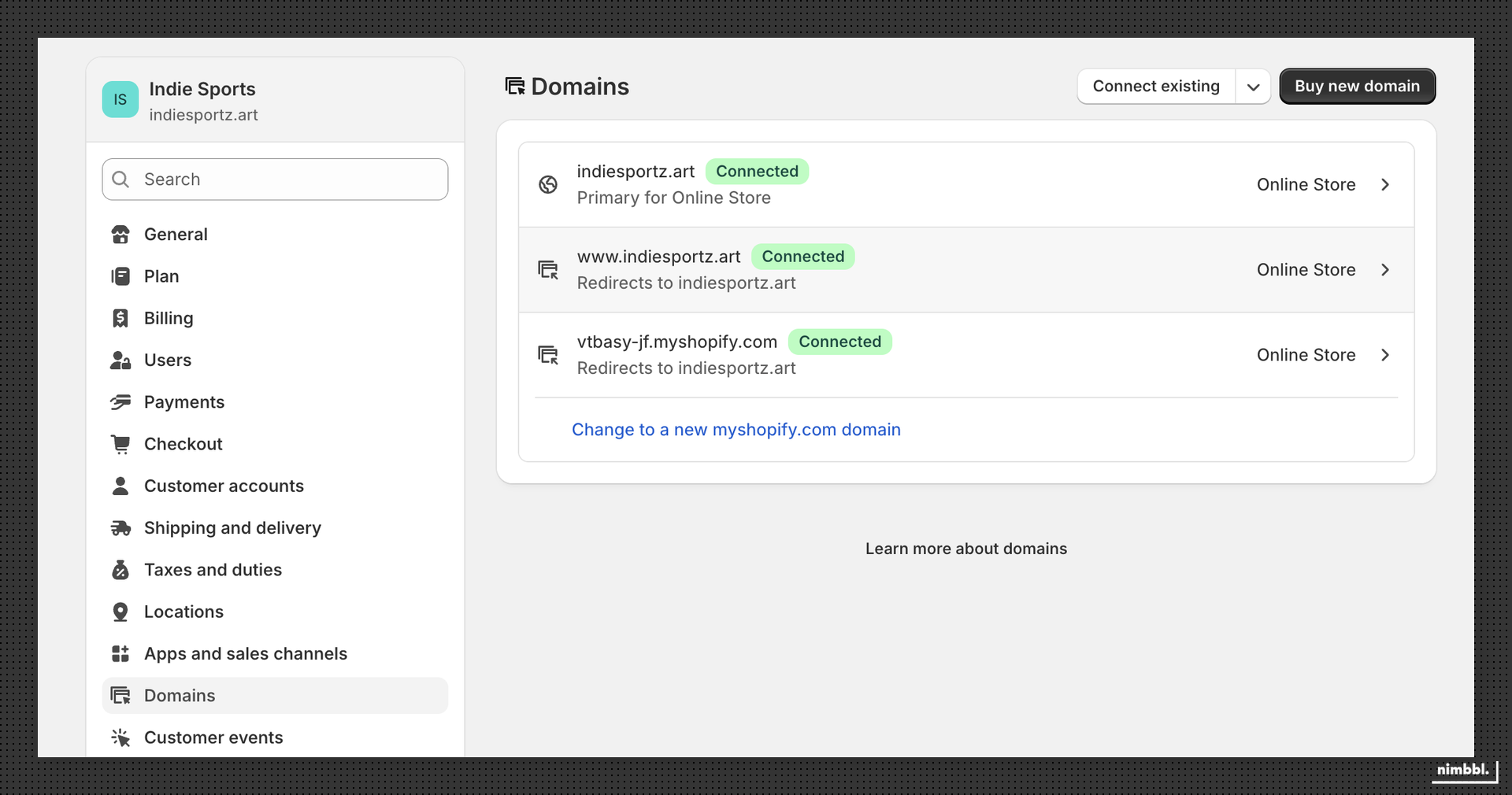Image resolution: width=1512 pixels, height=795 pixels.
Task: Select the Apps and sales channels icon
Action: (120, 653)
